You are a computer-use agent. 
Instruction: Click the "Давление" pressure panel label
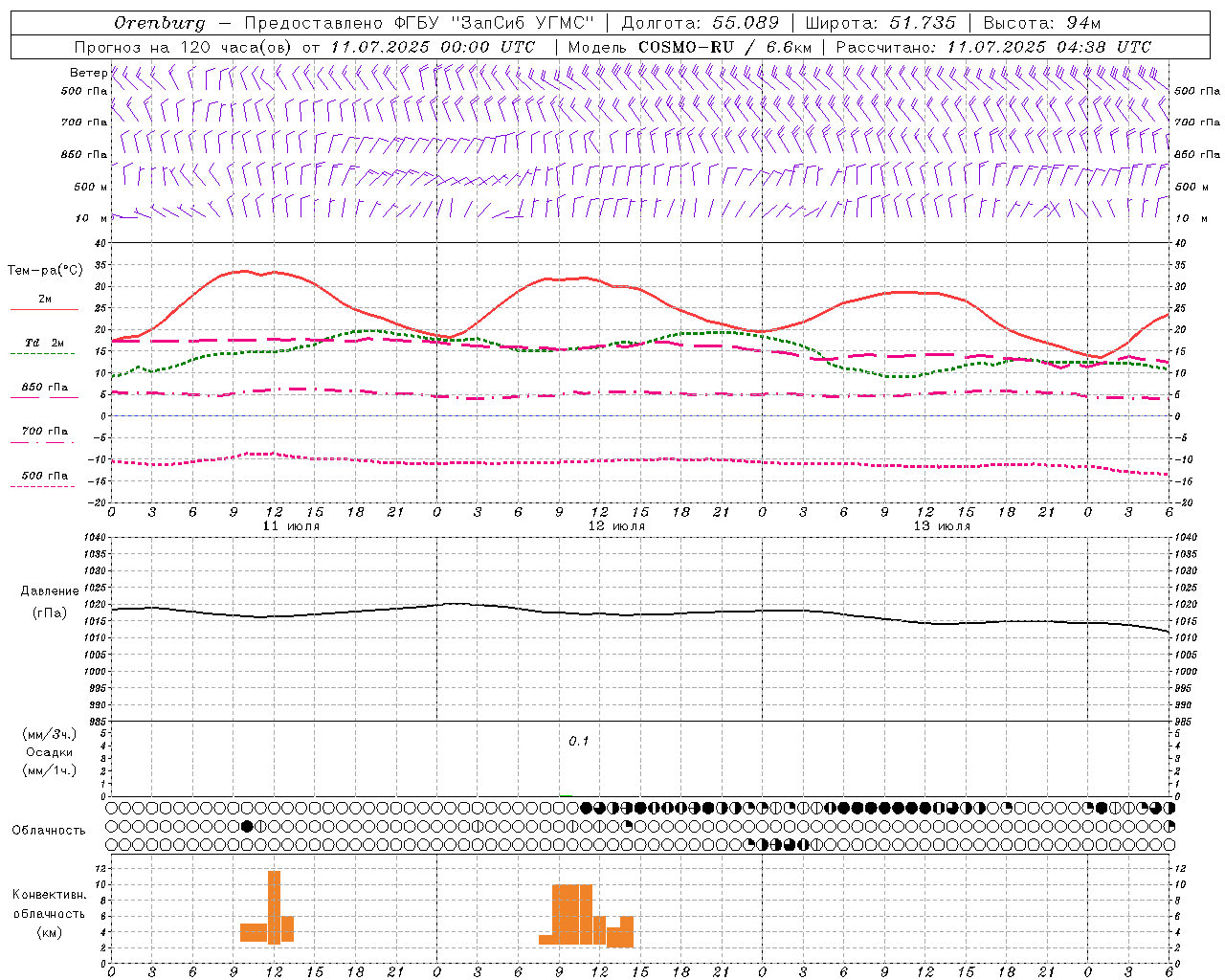(50, 591)
